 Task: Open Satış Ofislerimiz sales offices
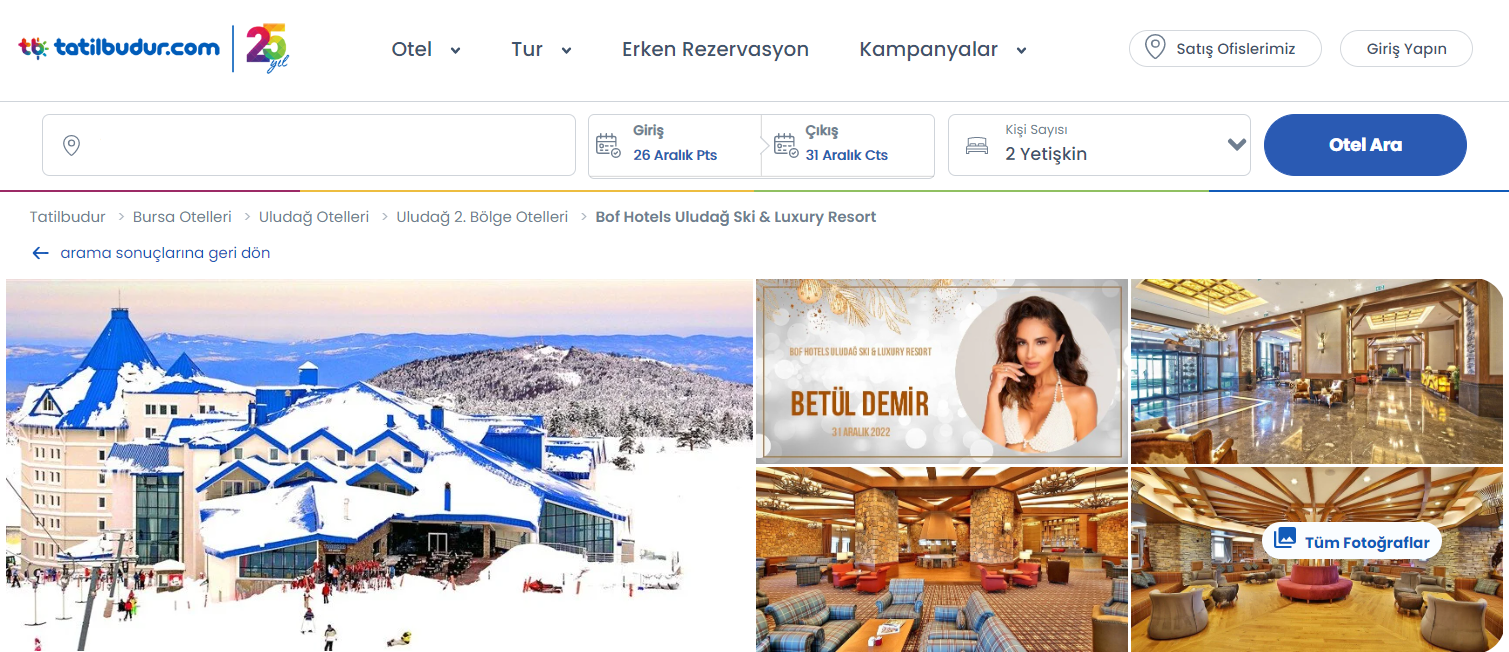pyautogui.click(x=1225, y=49)
